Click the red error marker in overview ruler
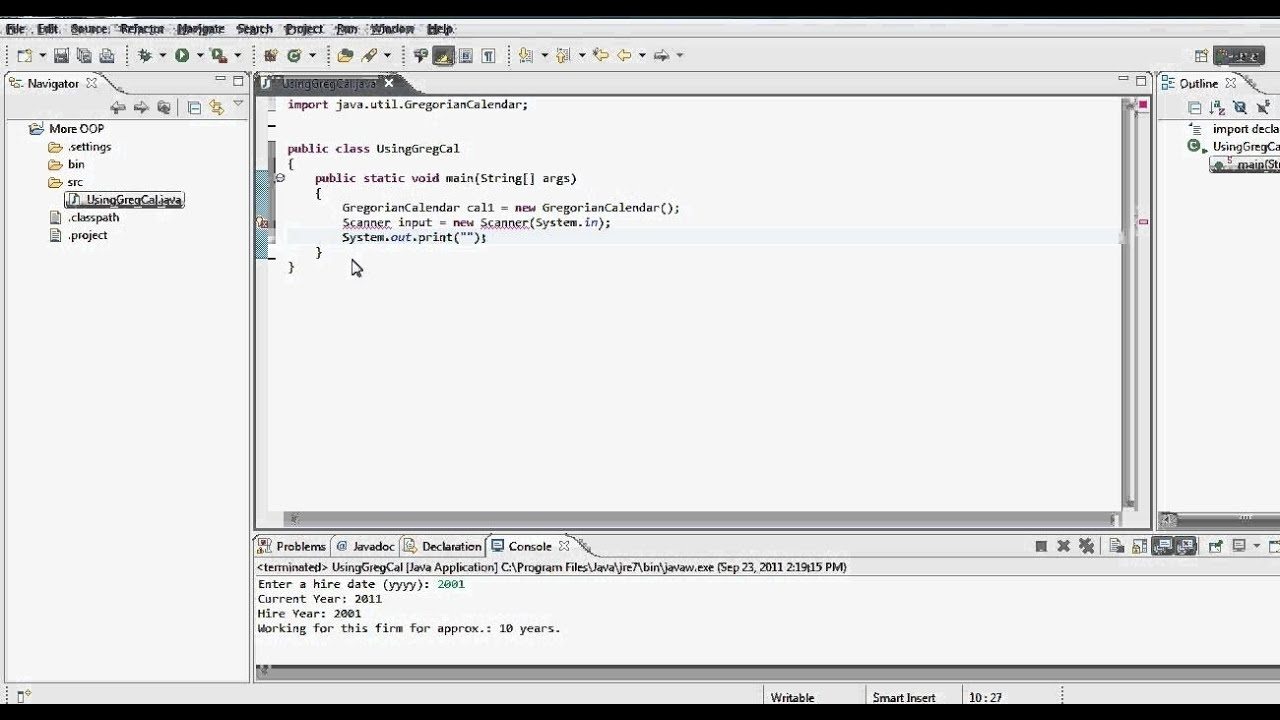Screen dimensions: 1280x720 pyautogui.click(x=1143, y=222)
